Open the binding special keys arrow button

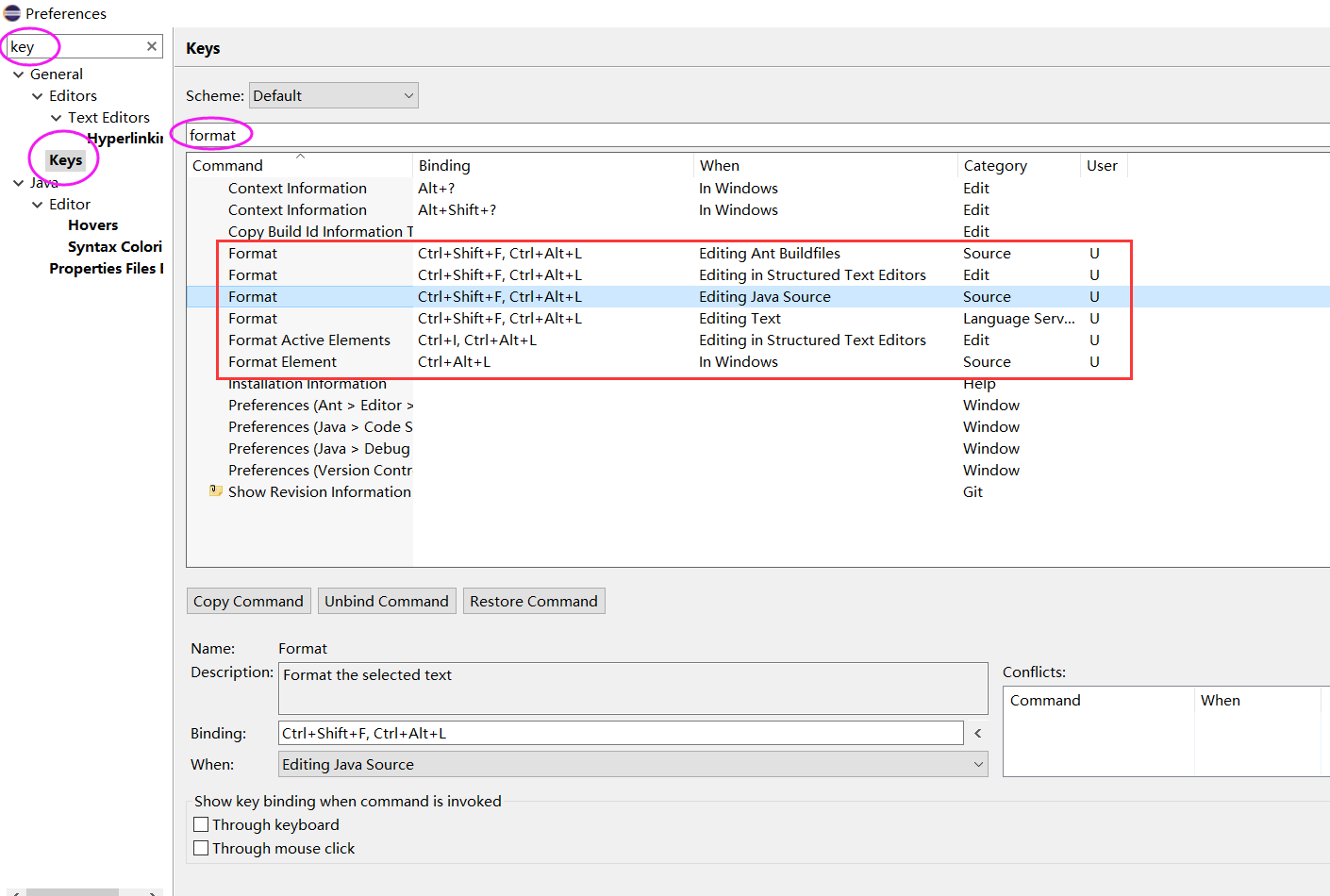978,733
